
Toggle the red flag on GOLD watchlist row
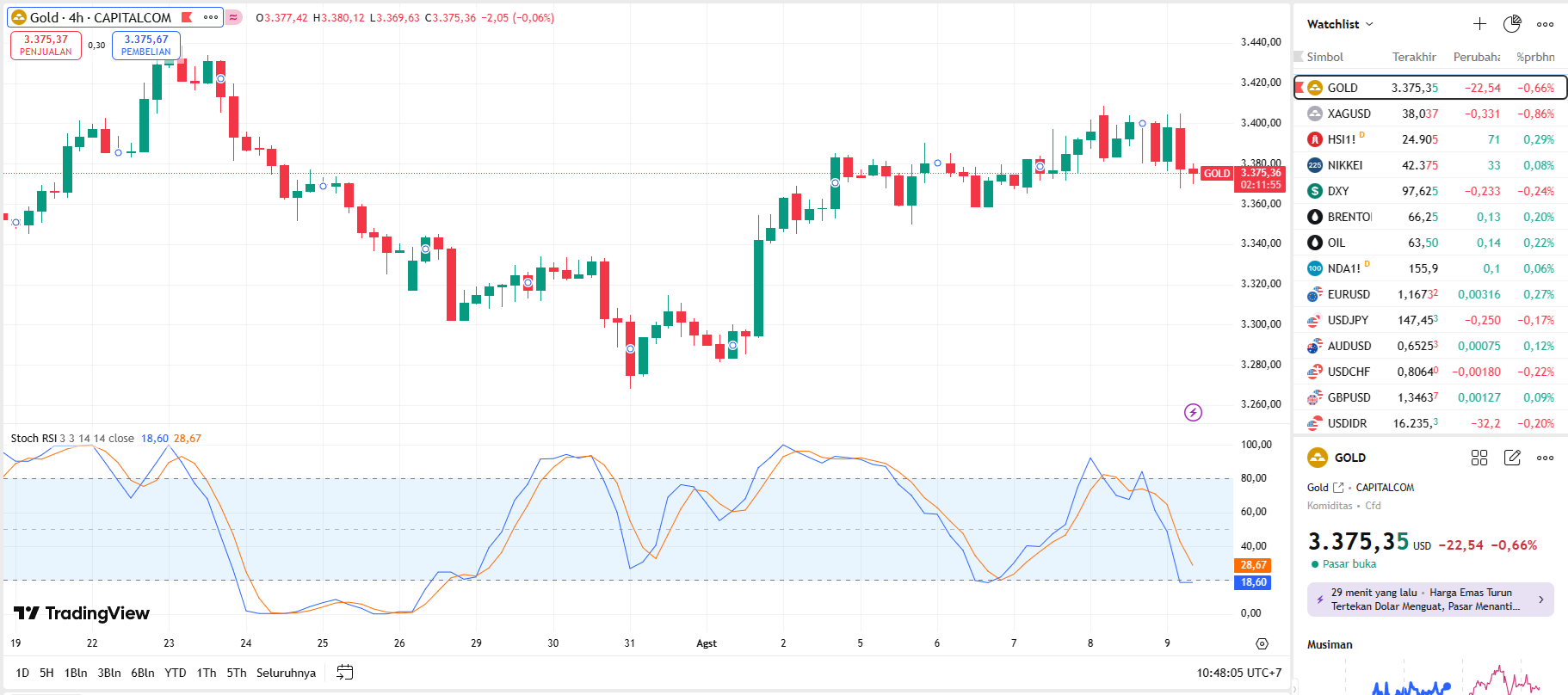[x=1299, y=88]
